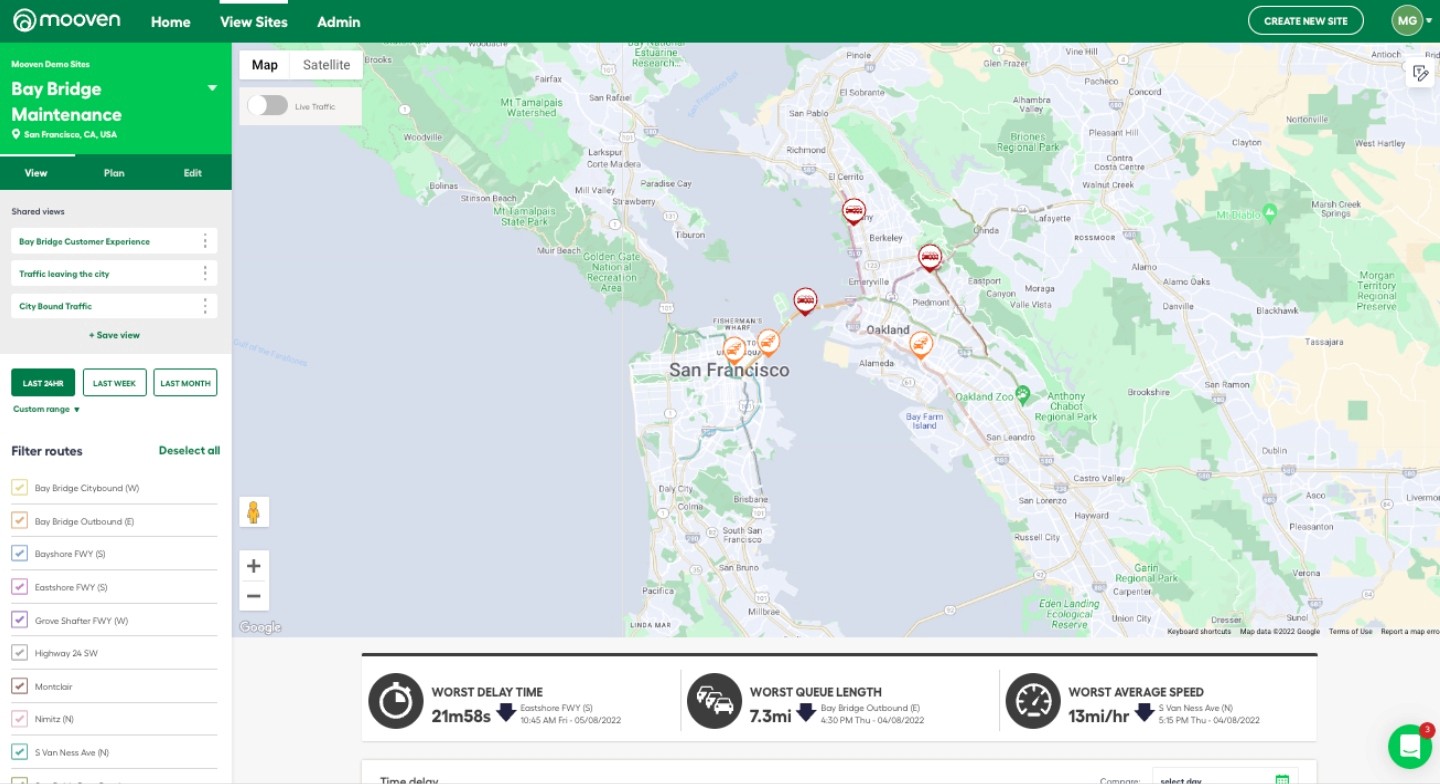
Task: Open options for Bay Bridge Customer Experience view
Action: [x=205, y=241]
